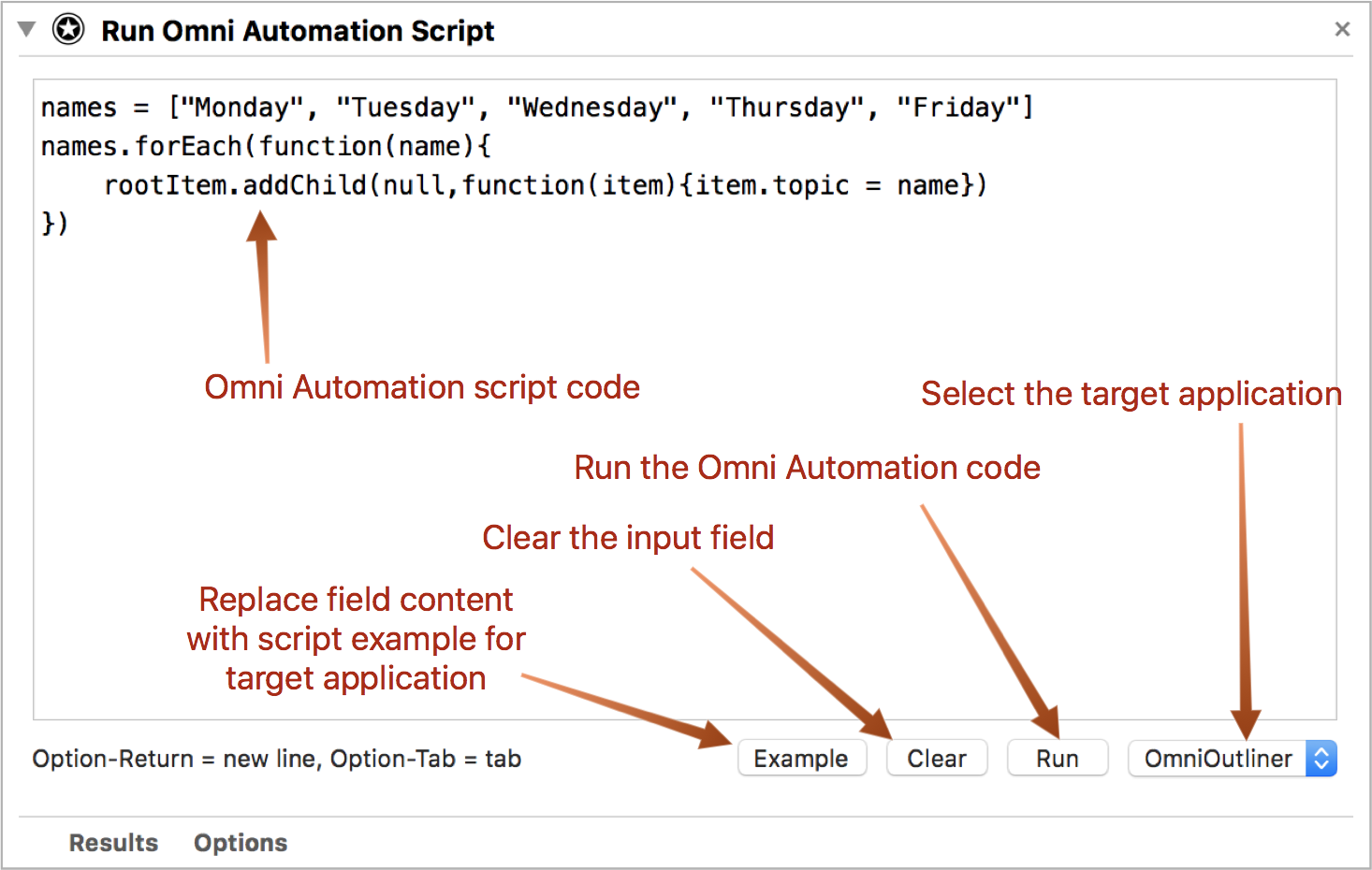Click the "Omni Automation script code" annotation
Viewport: 1372px width, 870px height.
pyautogui.click(x=422, y=387)
